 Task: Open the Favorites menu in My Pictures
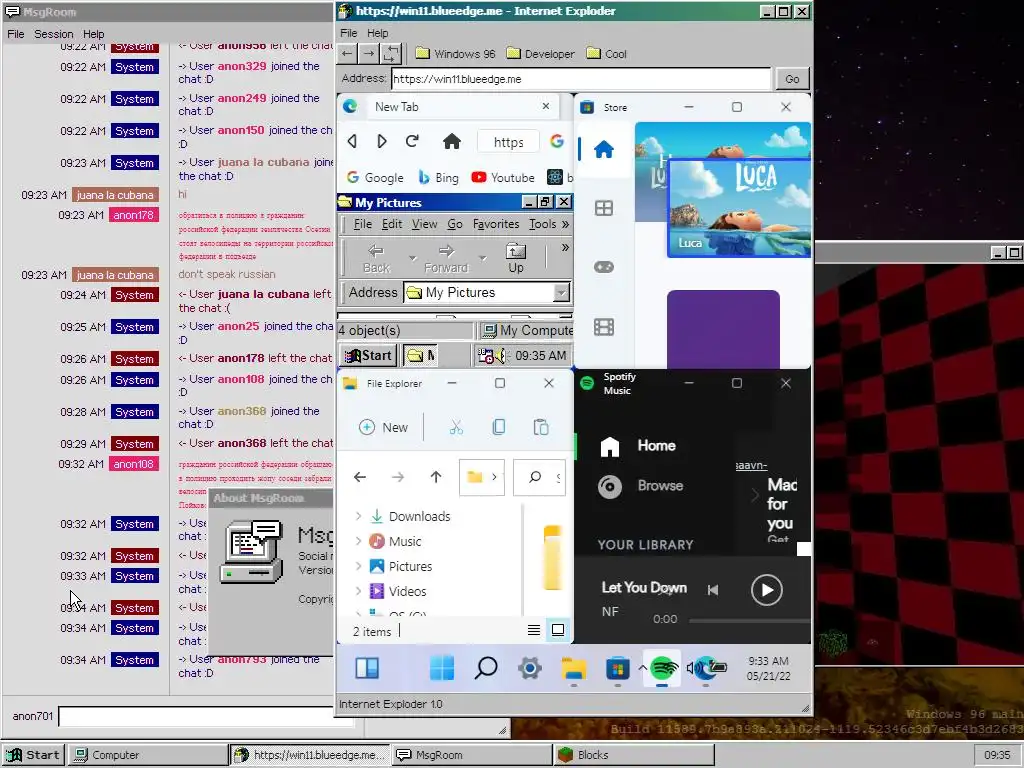coord(496,224)
